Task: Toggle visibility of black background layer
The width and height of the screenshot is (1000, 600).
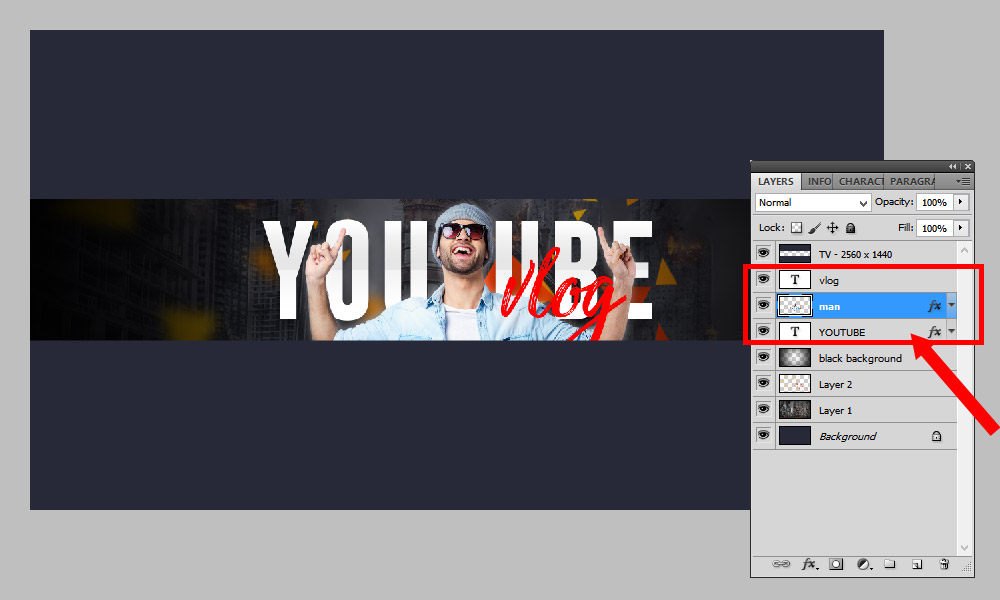Action: point(763,358)
